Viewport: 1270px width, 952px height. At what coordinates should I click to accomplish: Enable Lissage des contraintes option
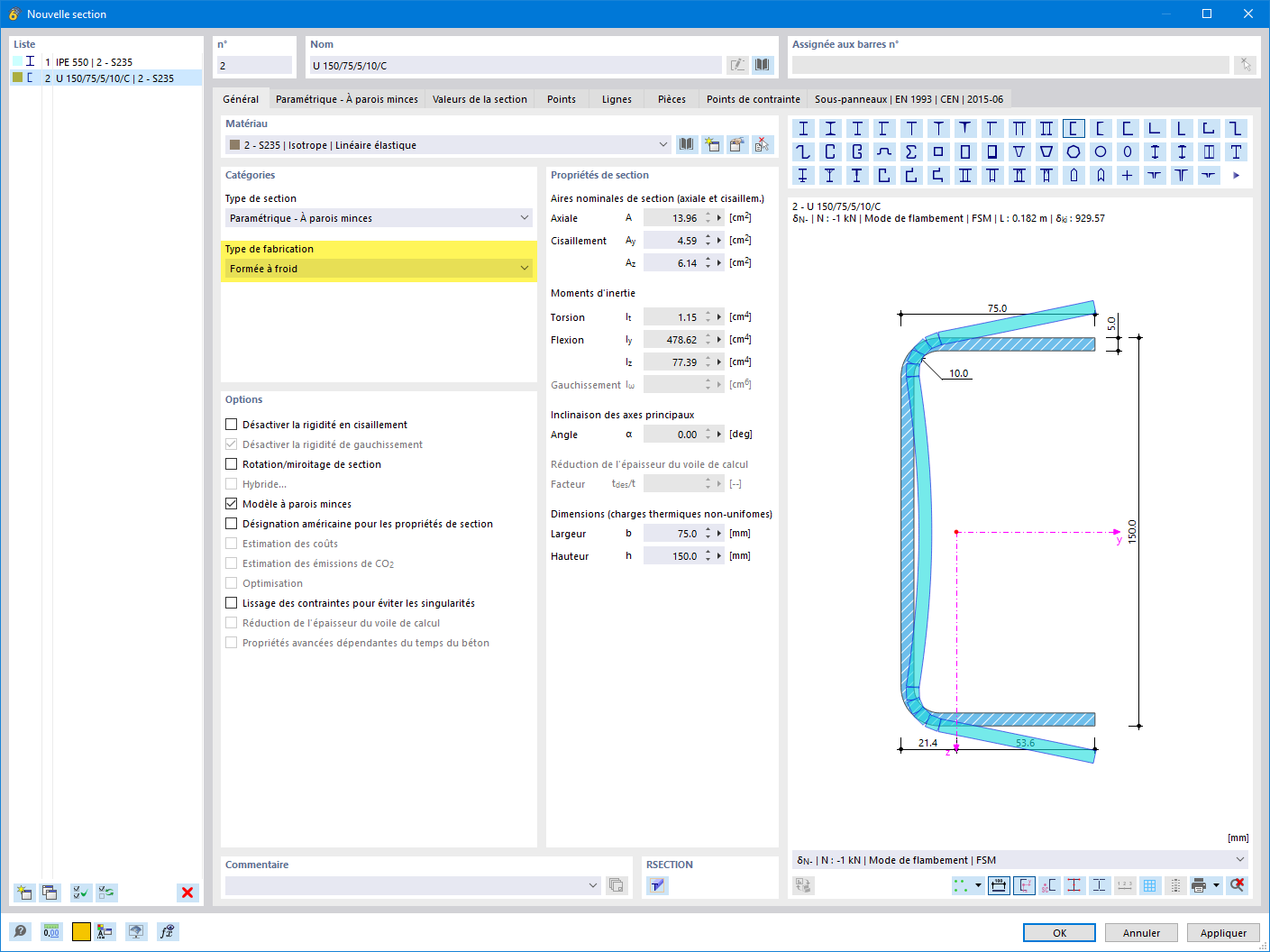click(x=232, y=603)
